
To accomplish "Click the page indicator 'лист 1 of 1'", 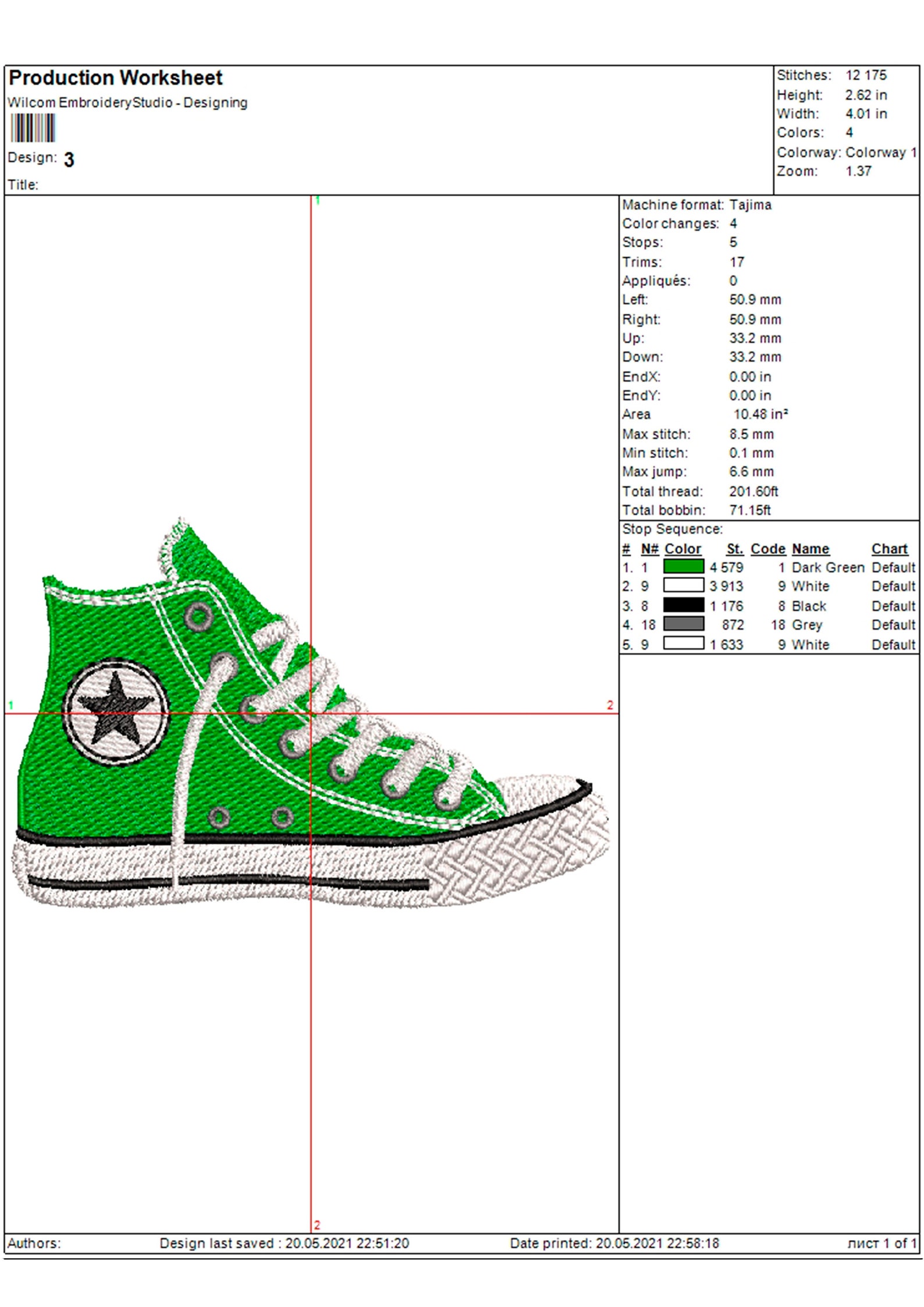I will tap(882, 1243).
